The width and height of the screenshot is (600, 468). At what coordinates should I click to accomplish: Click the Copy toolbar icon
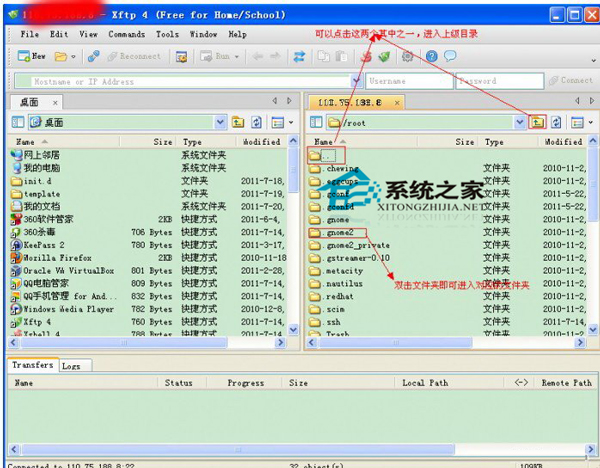coord(323,57)
